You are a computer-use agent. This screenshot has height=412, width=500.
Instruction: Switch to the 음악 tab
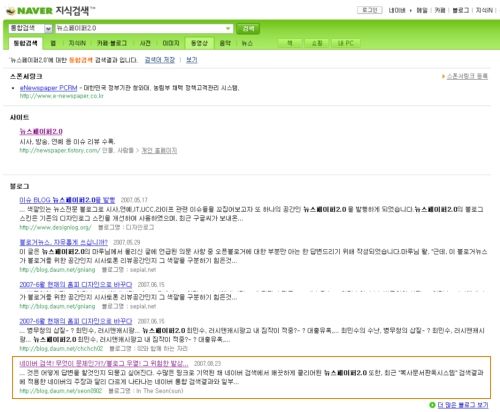point(225,43)
